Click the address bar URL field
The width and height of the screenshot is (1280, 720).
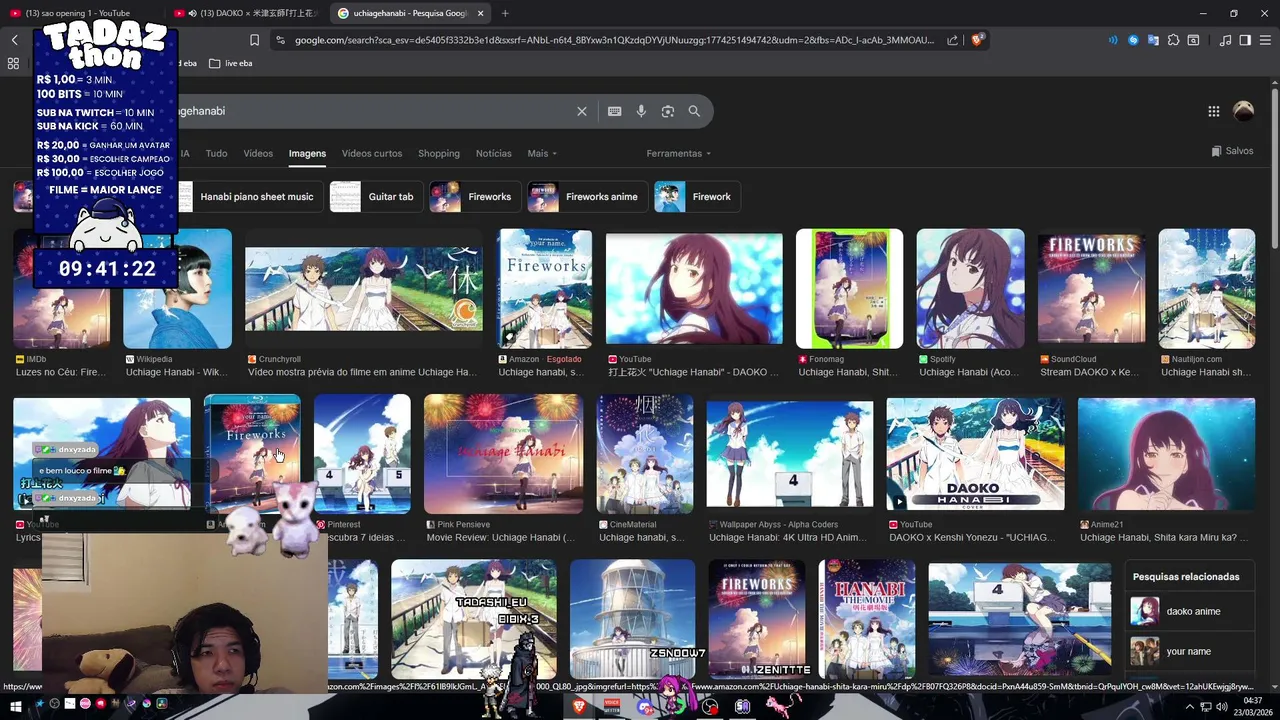[x=614, y=40]
